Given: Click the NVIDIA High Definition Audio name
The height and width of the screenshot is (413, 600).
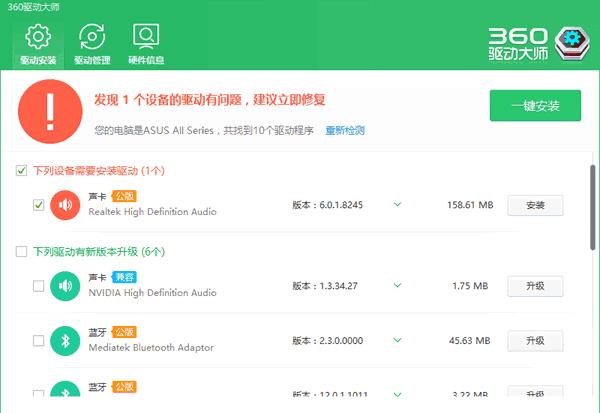Looking at the screenshot, I should tap(152, 293).
